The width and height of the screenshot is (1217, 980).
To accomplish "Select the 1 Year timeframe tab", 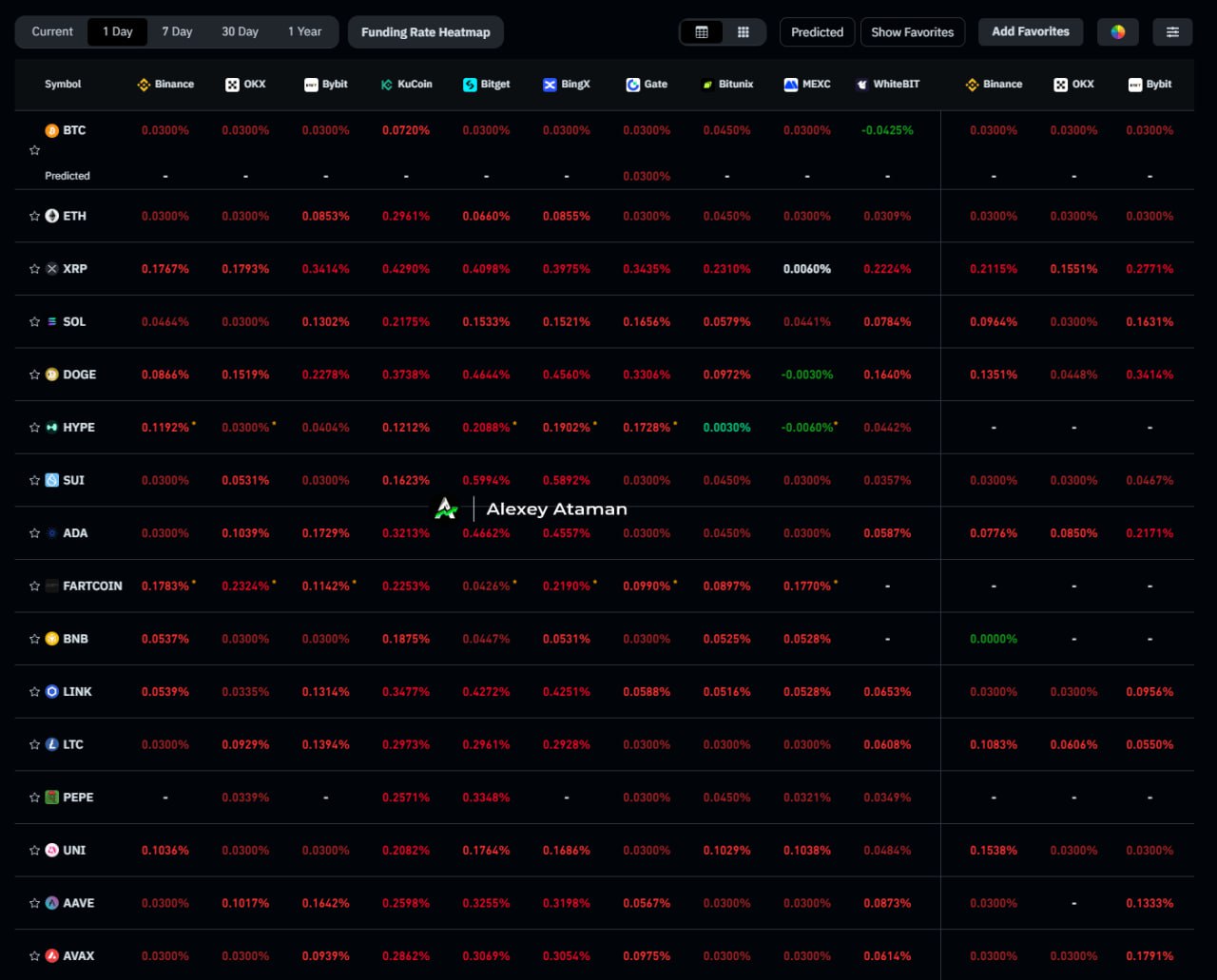I will [304, 32].
